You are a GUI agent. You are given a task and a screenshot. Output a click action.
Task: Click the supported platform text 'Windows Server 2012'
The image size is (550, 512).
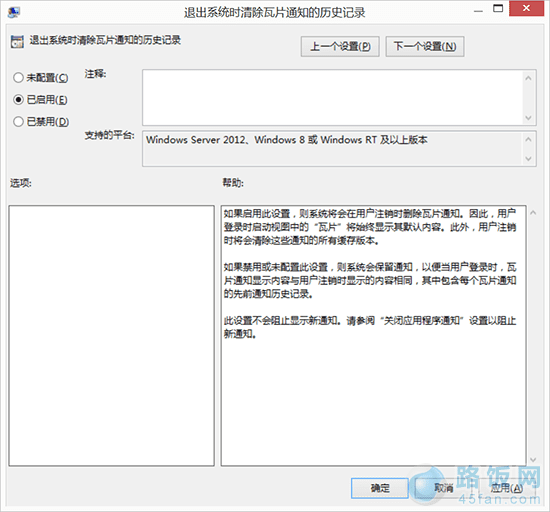pyautogui.click(x=195, y=140)
